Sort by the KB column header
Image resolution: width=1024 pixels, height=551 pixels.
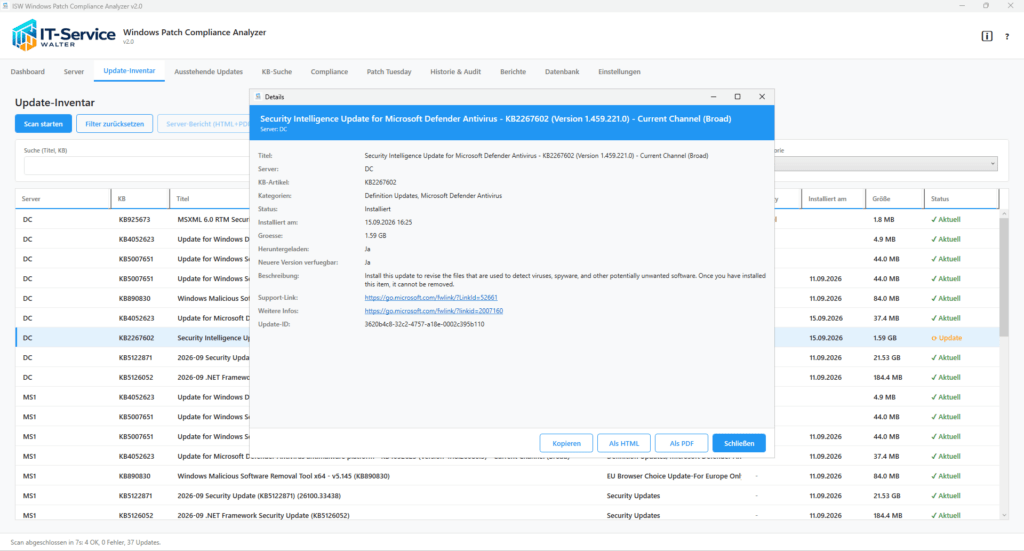tap(140, 198)
